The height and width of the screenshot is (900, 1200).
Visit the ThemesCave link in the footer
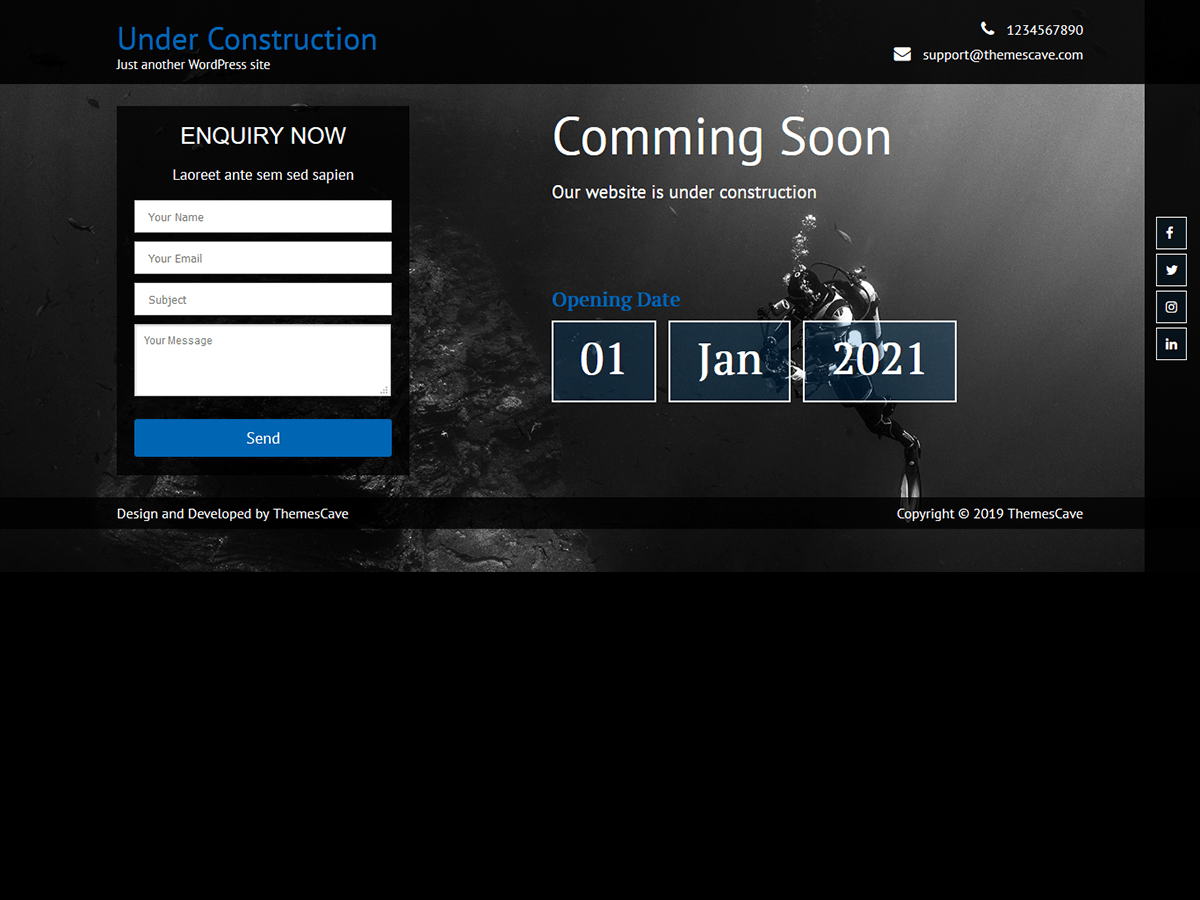click(x=311, y=513)
